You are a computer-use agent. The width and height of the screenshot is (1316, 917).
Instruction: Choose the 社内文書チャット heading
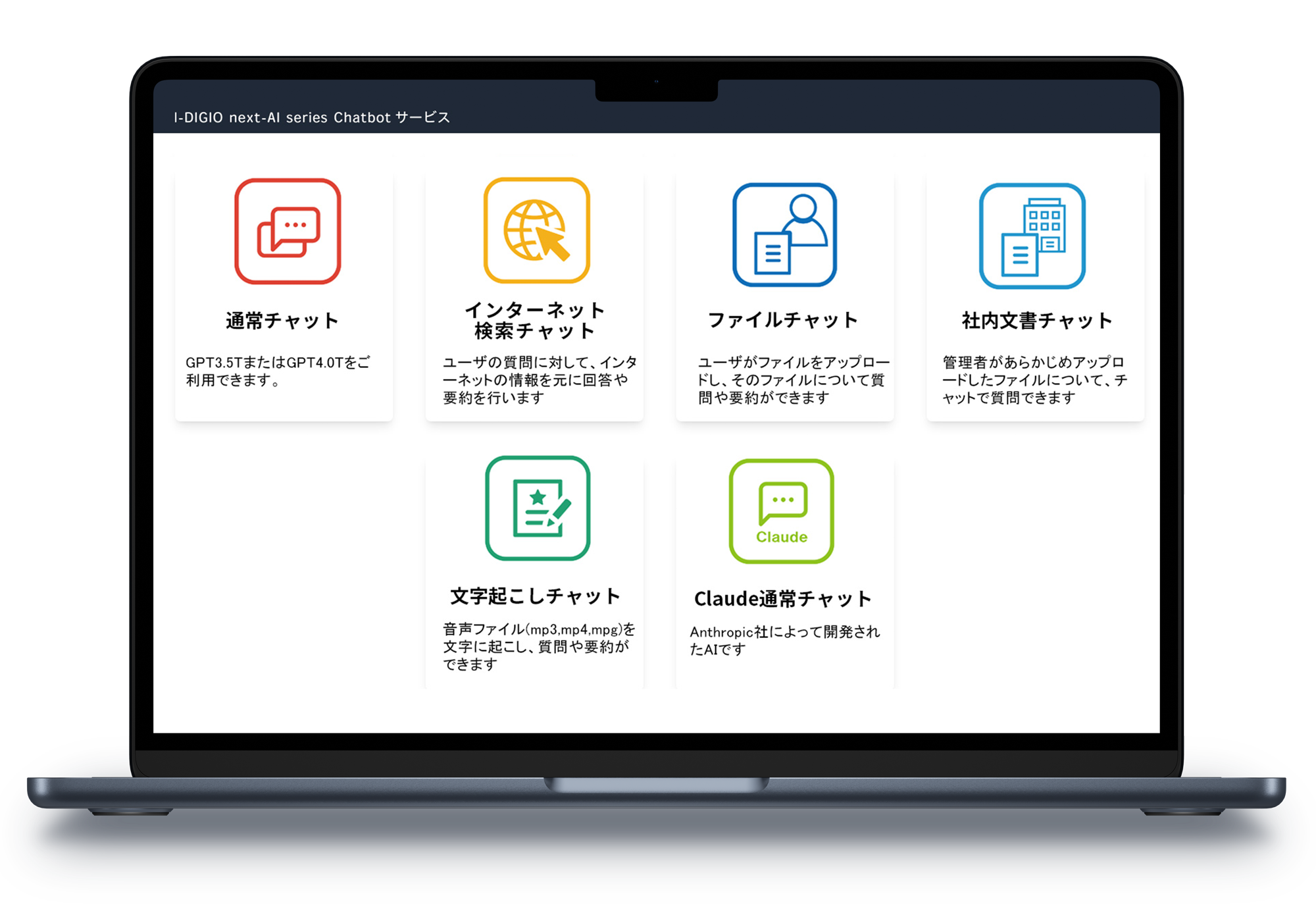(1037, 321)
